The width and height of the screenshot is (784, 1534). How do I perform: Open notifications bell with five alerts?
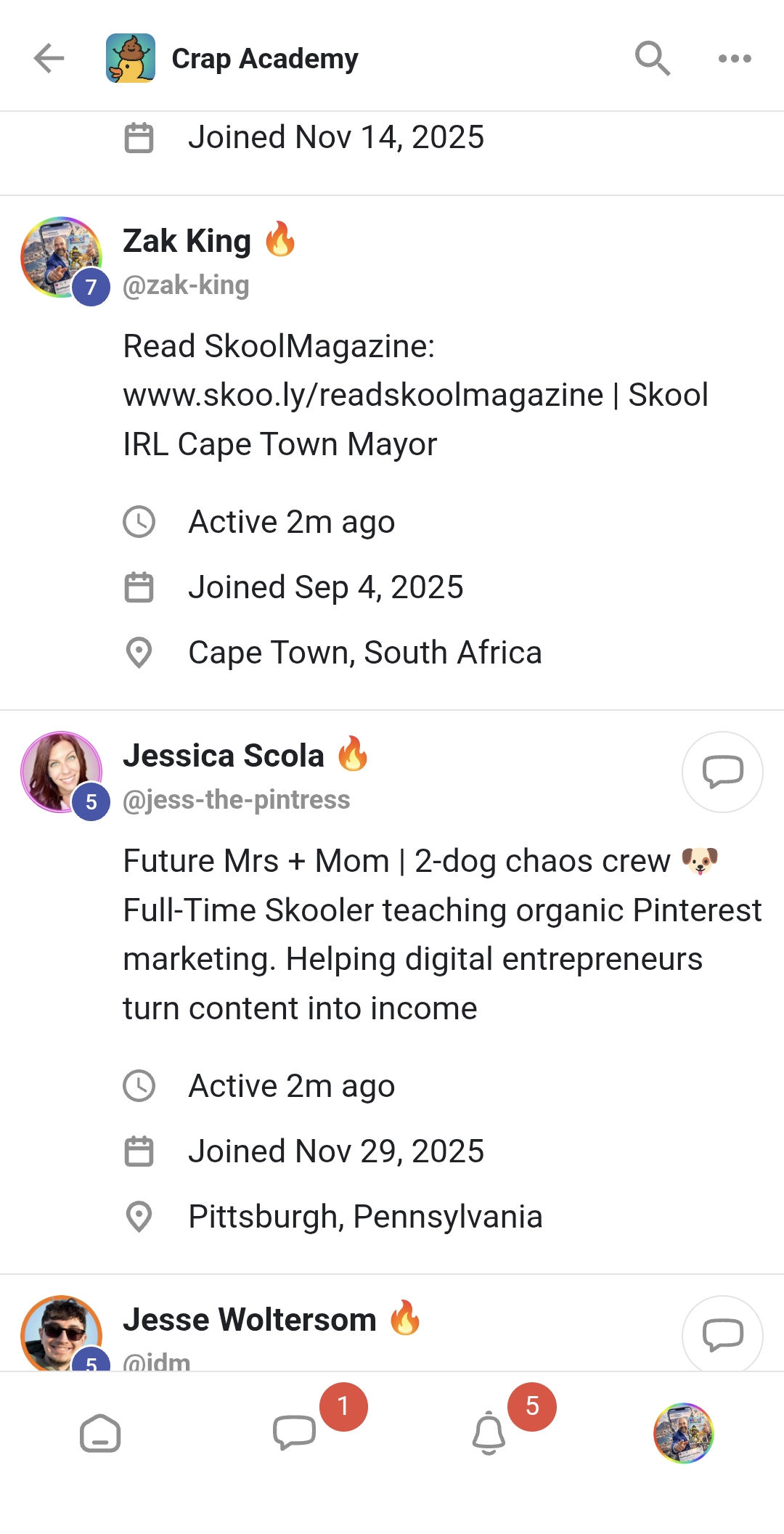(489, 1433)
